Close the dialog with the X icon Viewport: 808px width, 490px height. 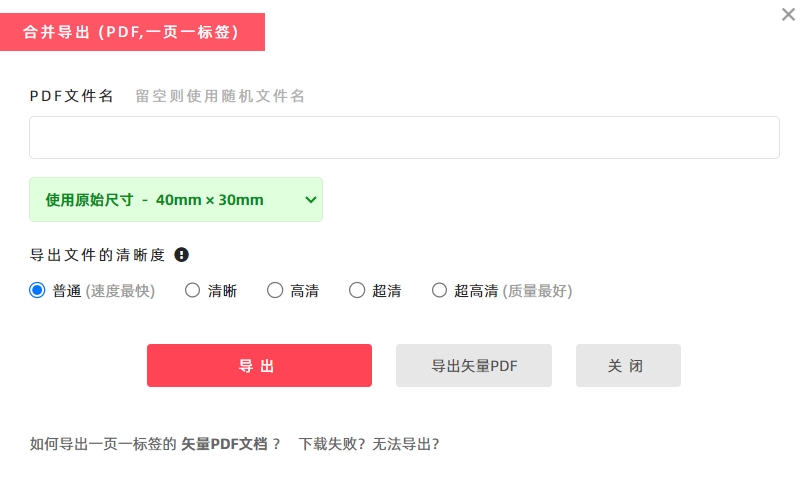788,14
